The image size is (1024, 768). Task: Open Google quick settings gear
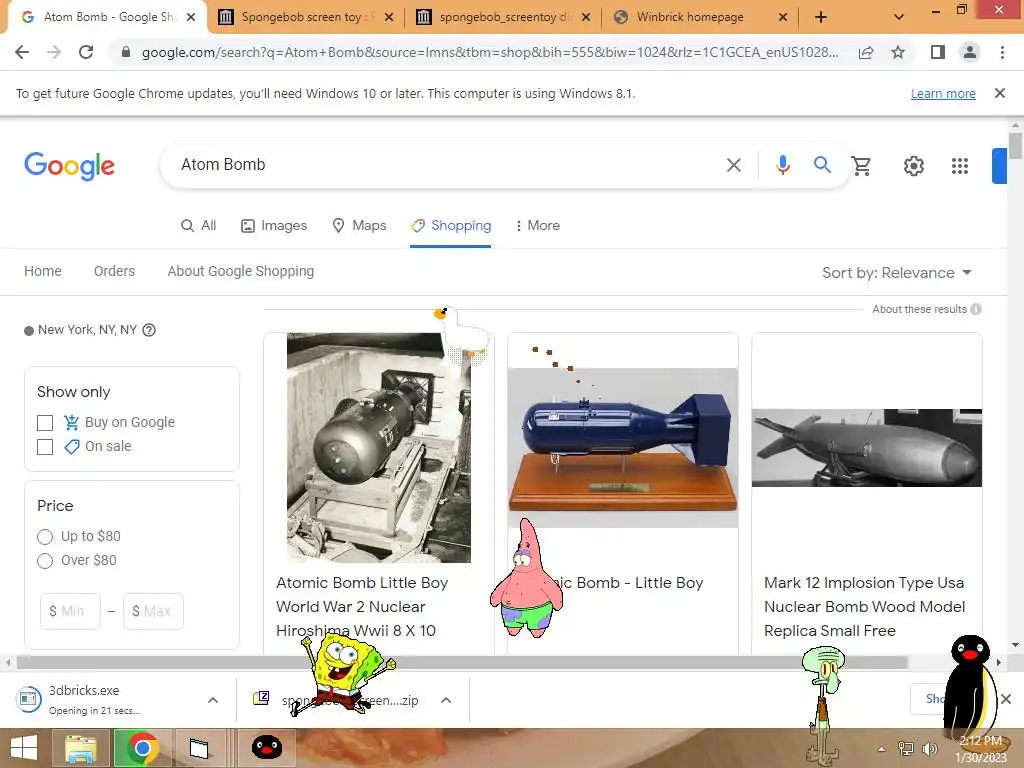pyautogui.click(x=914, y=166)
